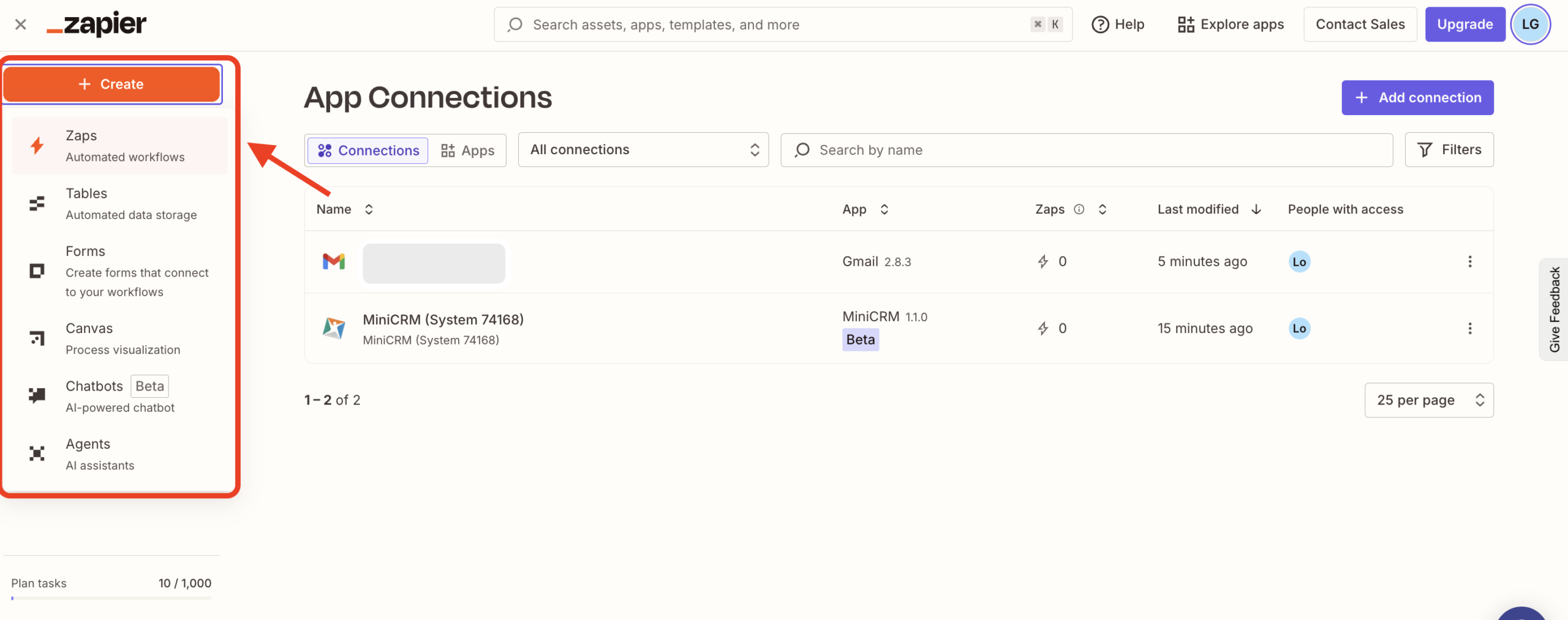Open the All connections dropdown
1568x620 pixels.
[x=643, y=150]
